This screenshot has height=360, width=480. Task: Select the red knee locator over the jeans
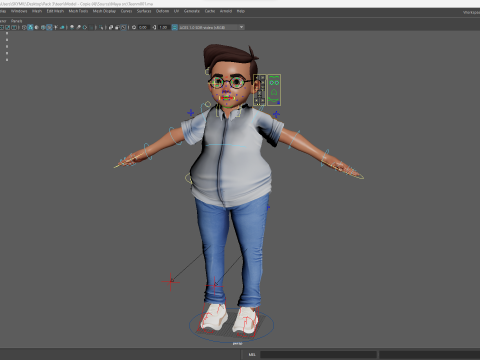pyautogui.click(x=214, y=286)
